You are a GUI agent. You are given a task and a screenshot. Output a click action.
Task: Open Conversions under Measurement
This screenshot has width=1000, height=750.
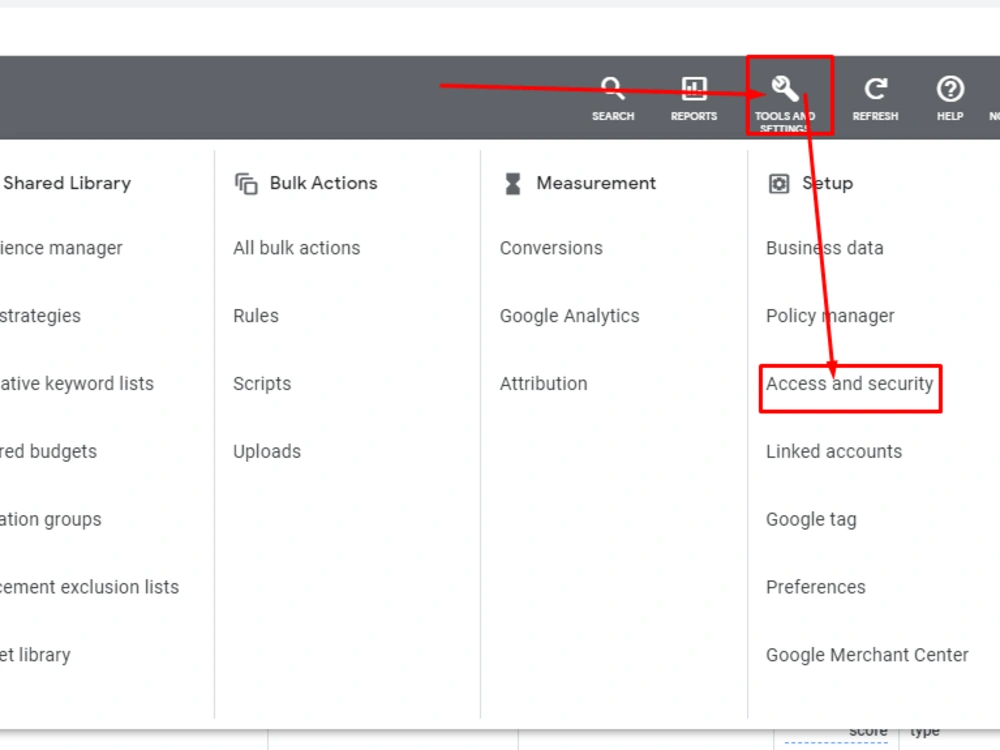551,248
